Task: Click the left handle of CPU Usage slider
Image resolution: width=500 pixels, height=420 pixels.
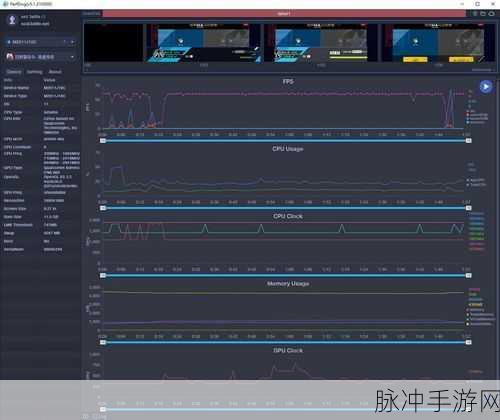Action: [103, 208]
